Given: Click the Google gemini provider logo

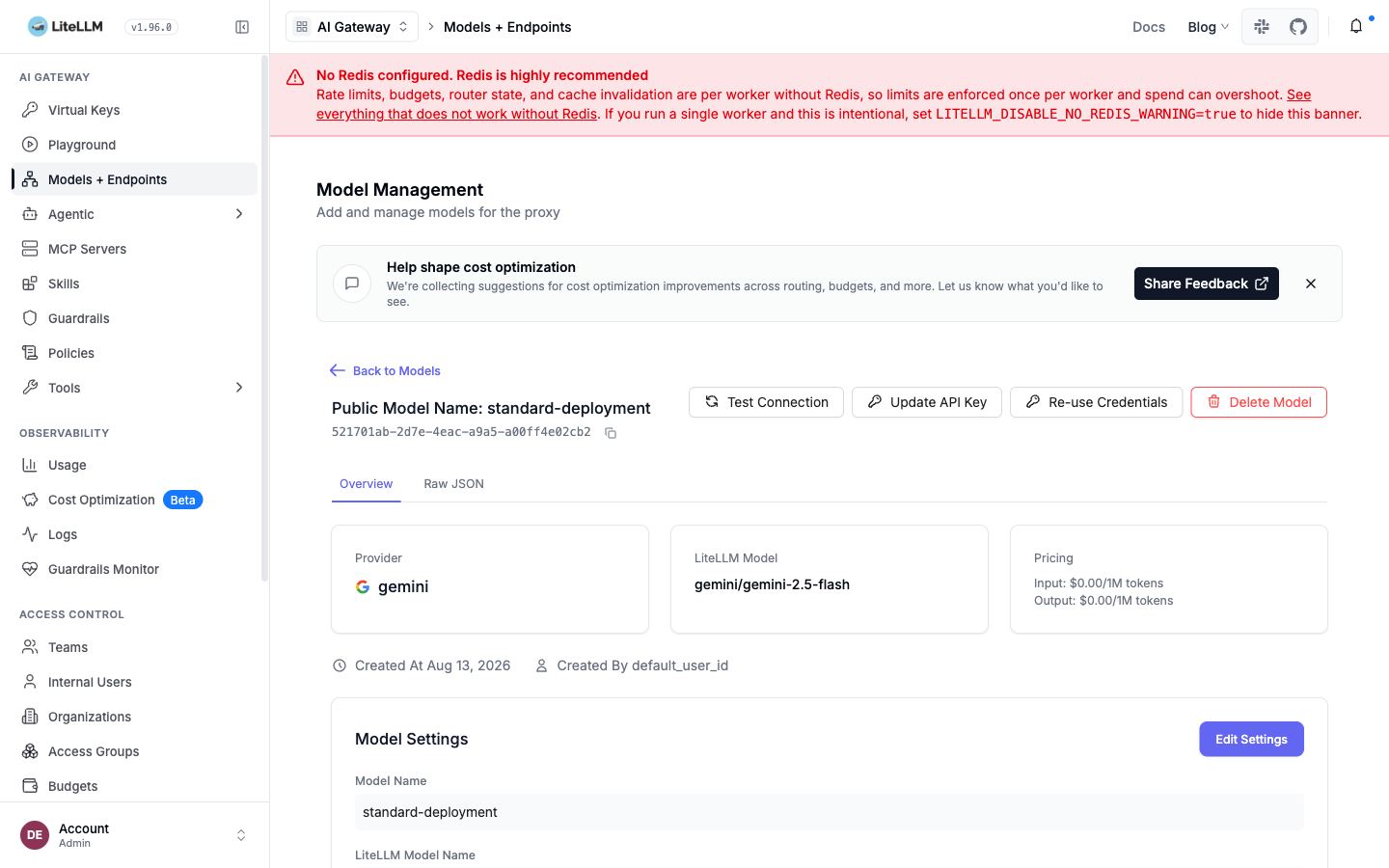Looking at the screenshot, I should click(363, 586).
